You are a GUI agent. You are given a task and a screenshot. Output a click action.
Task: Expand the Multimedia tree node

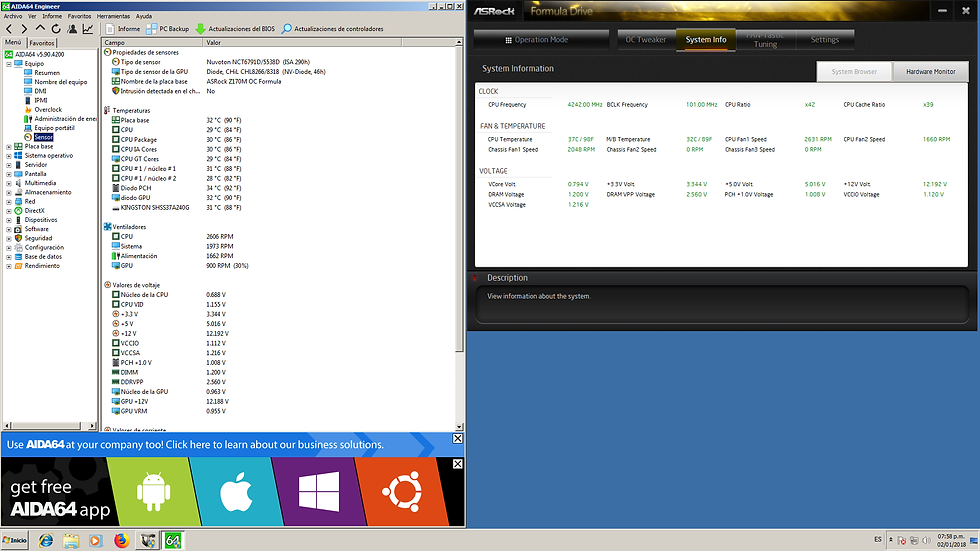coord(9,183)
